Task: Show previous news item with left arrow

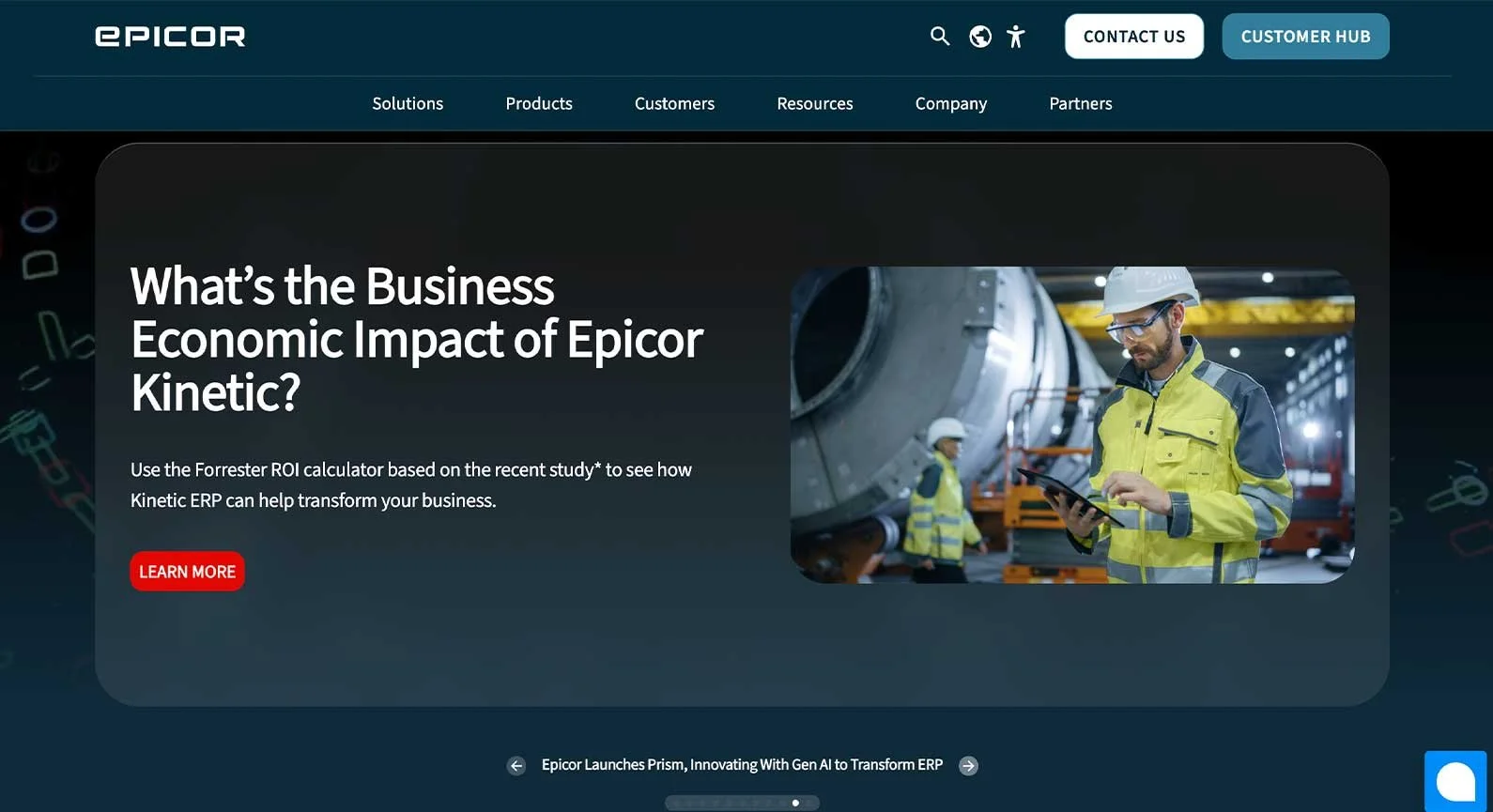Action: coord(516,766)
